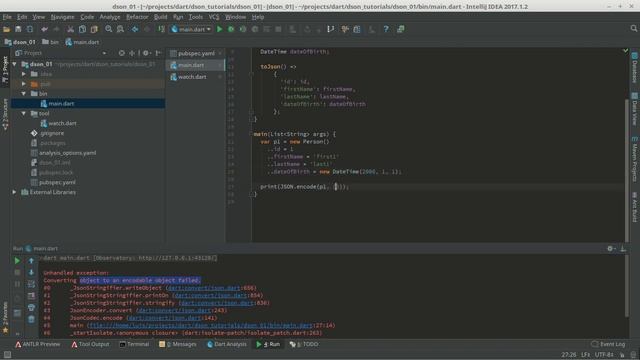The image size is (640, 360).
Task: Select the main.dart editor tab
Action: tap(196, 65)
